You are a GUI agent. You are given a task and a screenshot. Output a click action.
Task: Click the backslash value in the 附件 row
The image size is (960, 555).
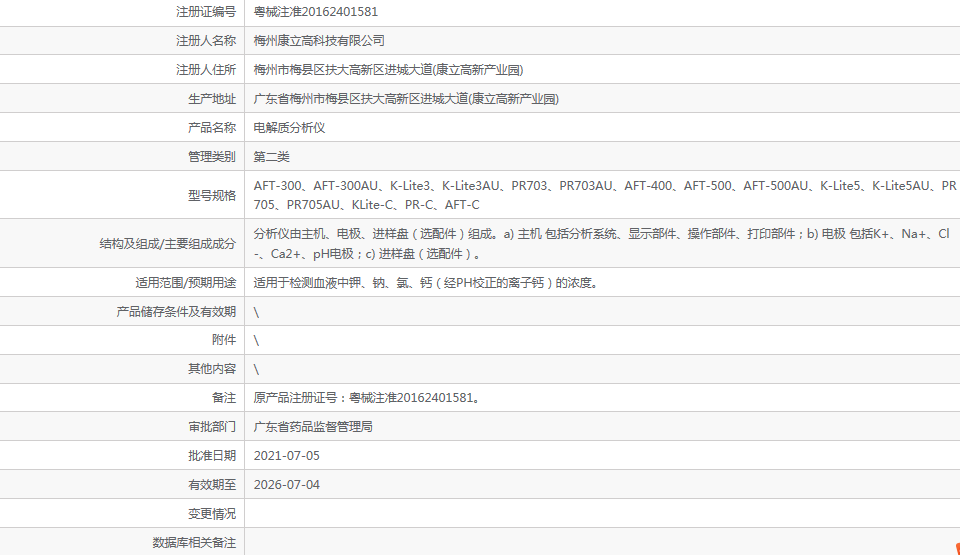(257, 340)
